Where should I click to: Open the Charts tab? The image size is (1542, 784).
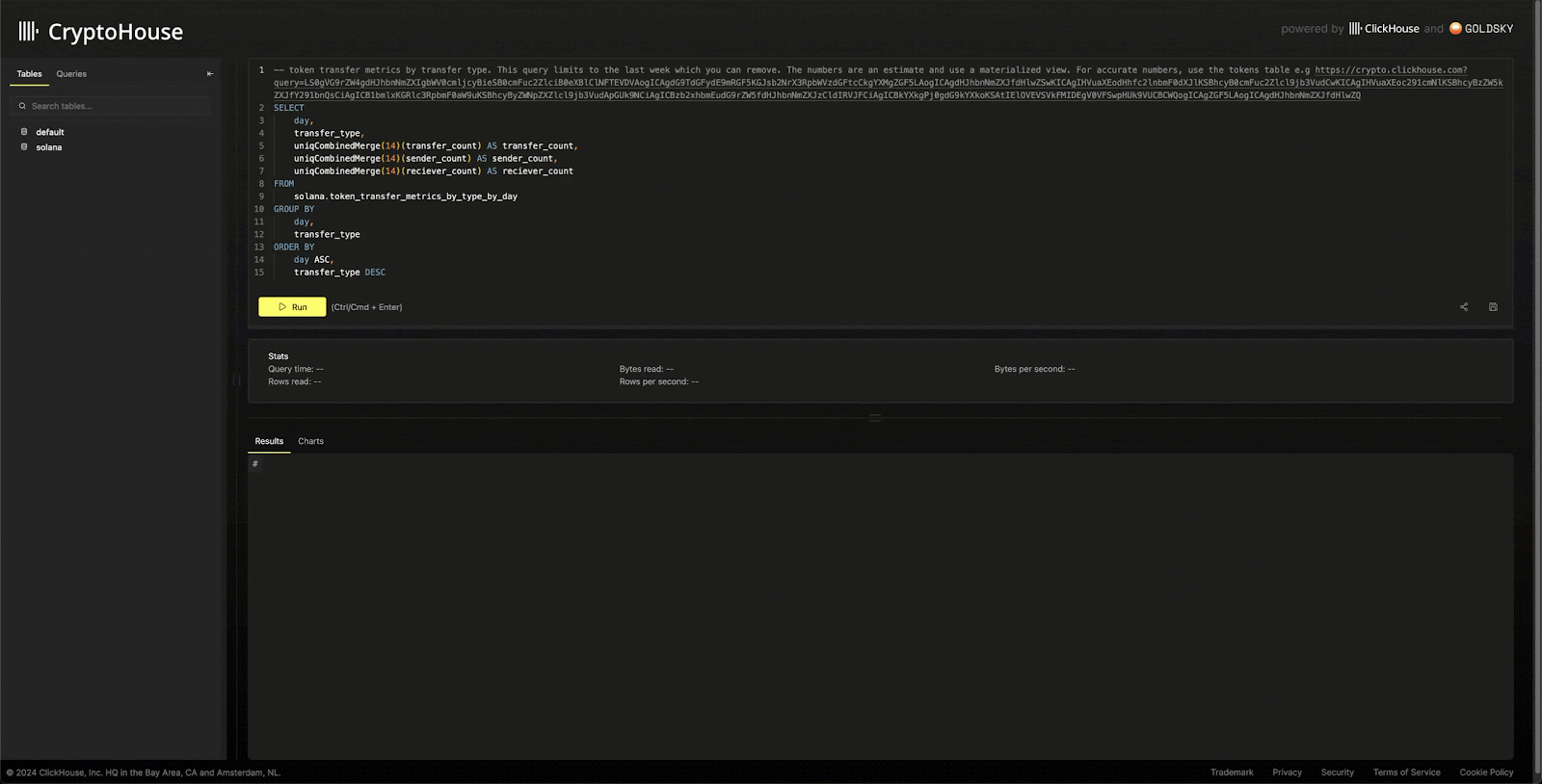pos(310,441)
